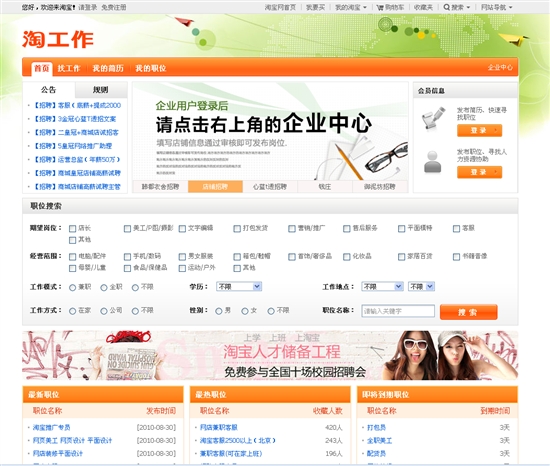The width and height of the screenshot is (550, 466).
Task: Click the 淘工作 logo
Action: [58, 39]
